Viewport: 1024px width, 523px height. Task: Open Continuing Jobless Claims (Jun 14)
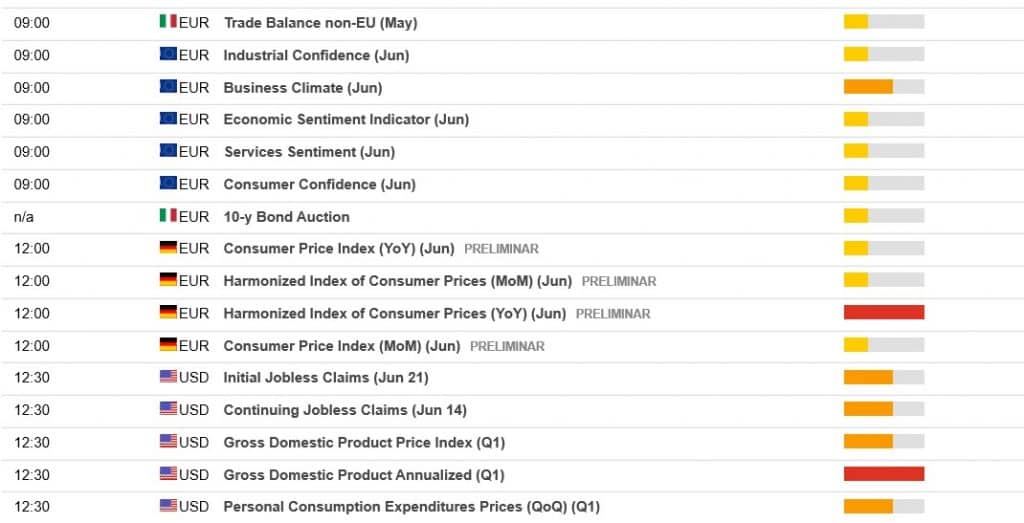[344, 410]
